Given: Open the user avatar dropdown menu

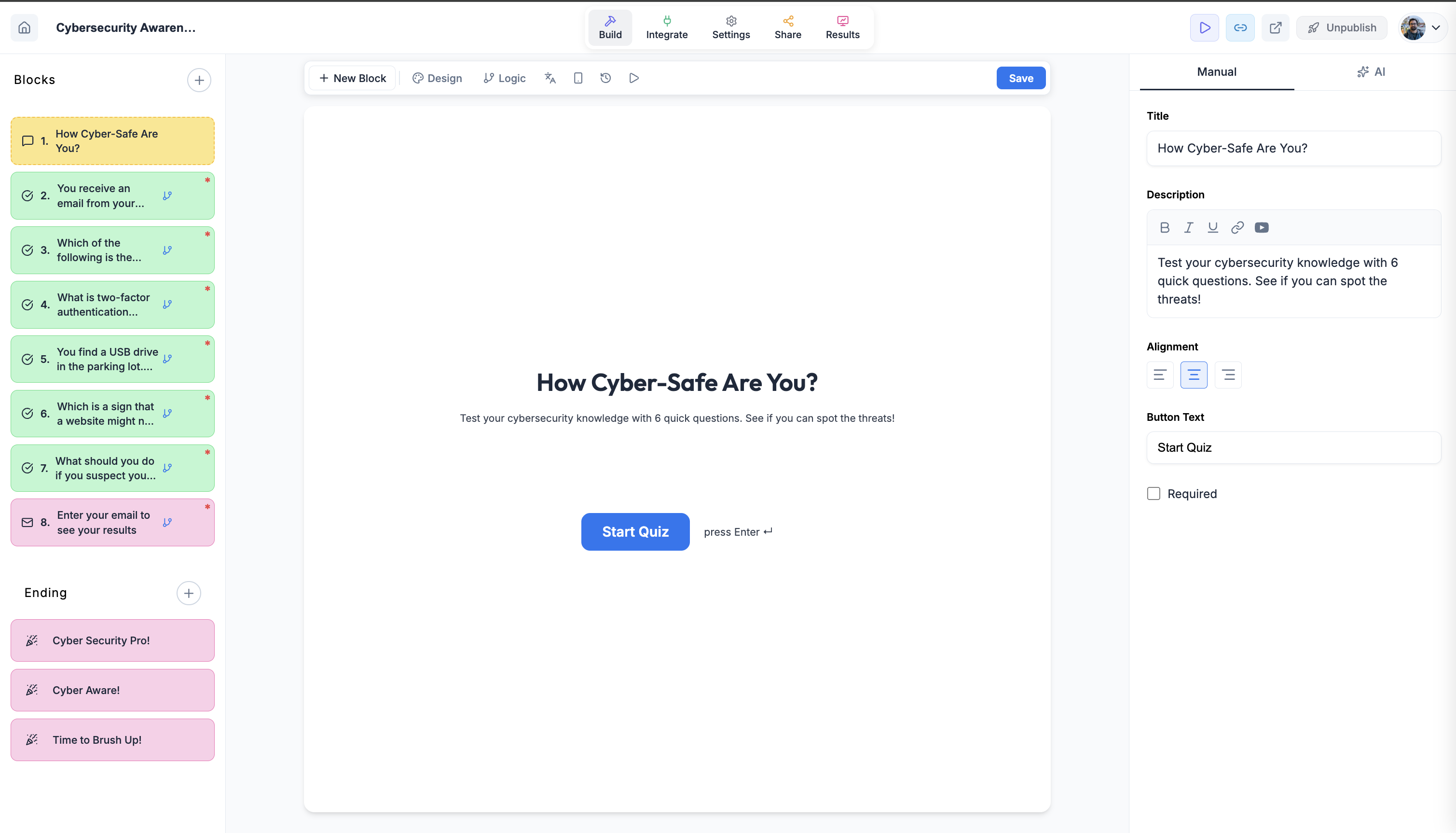Looking at the screenshot, I should click(x=1422, y=28).
